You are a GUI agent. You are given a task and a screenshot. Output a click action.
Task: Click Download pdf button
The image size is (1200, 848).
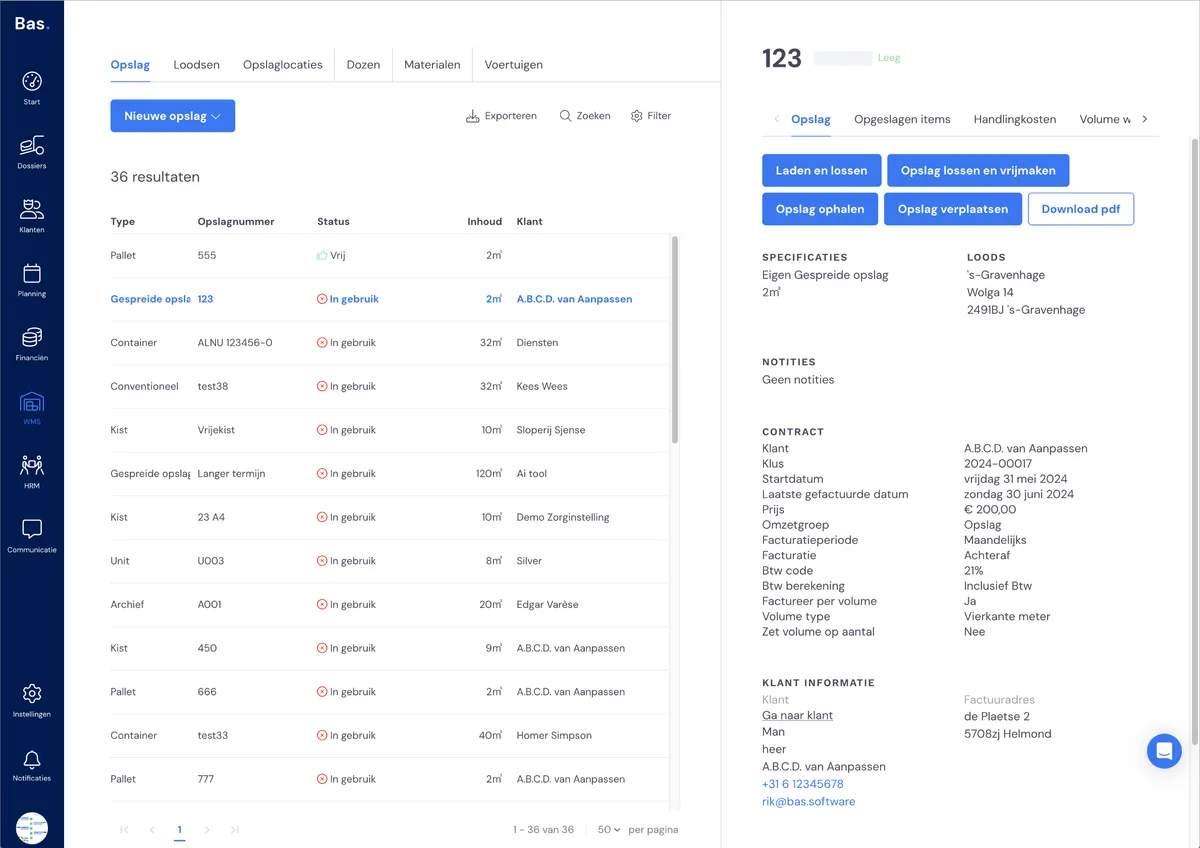coord(1081,209)
